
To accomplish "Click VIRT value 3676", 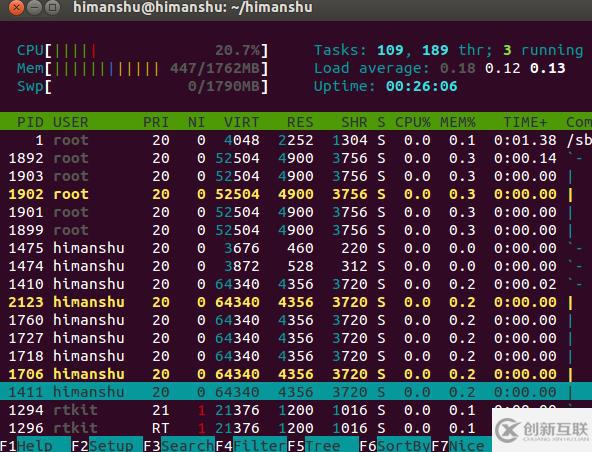I will tap(242, 248).
